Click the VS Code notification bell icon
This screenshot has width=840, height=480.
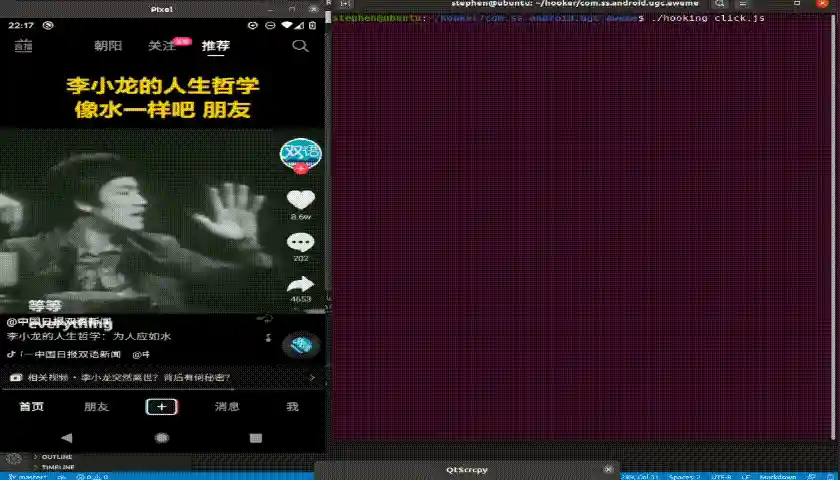(828, 476)
